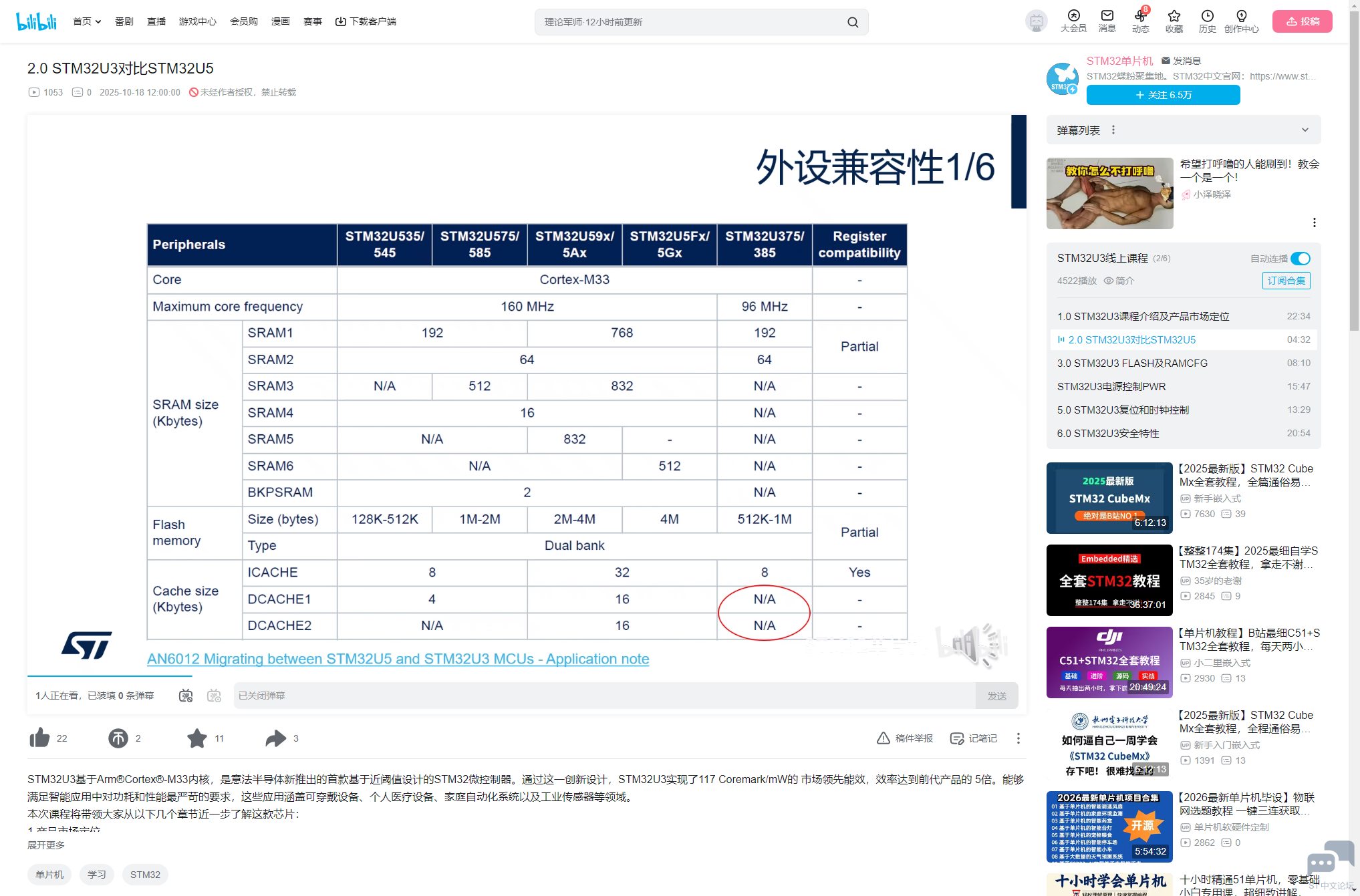This screenshot has height=896, width=1360.
Task: Click STM32单片机 uploader avatar
Action: [1063, 78]
